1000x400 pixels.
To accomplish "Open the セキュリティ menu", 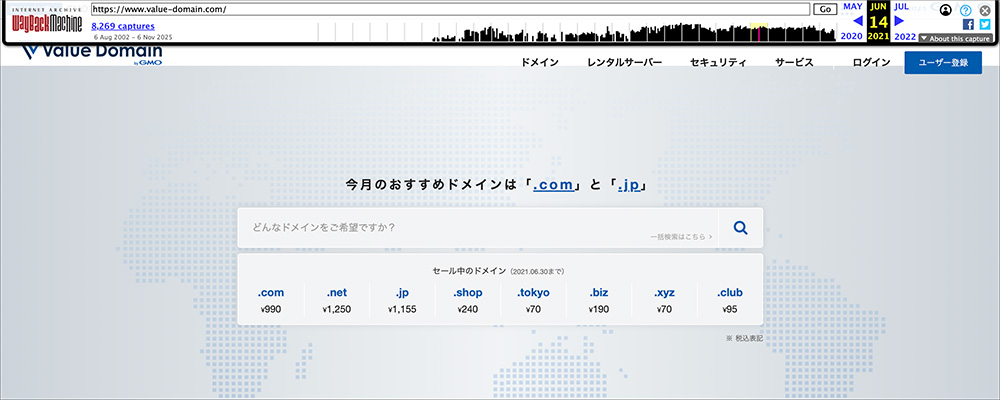I will (x=718, y=63).
